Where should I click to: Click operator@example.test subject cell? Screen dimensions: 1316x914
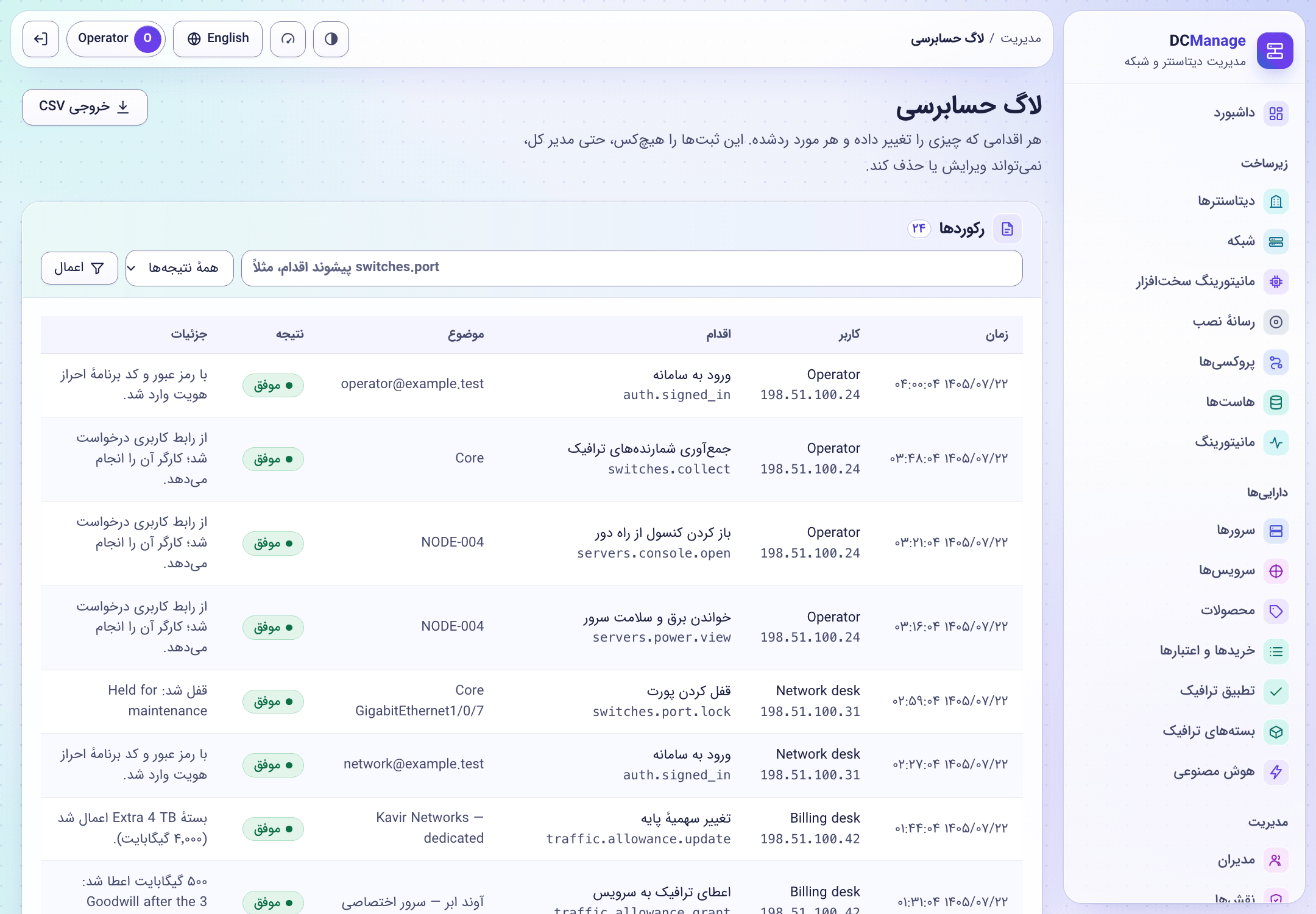(x=412, y=384)
